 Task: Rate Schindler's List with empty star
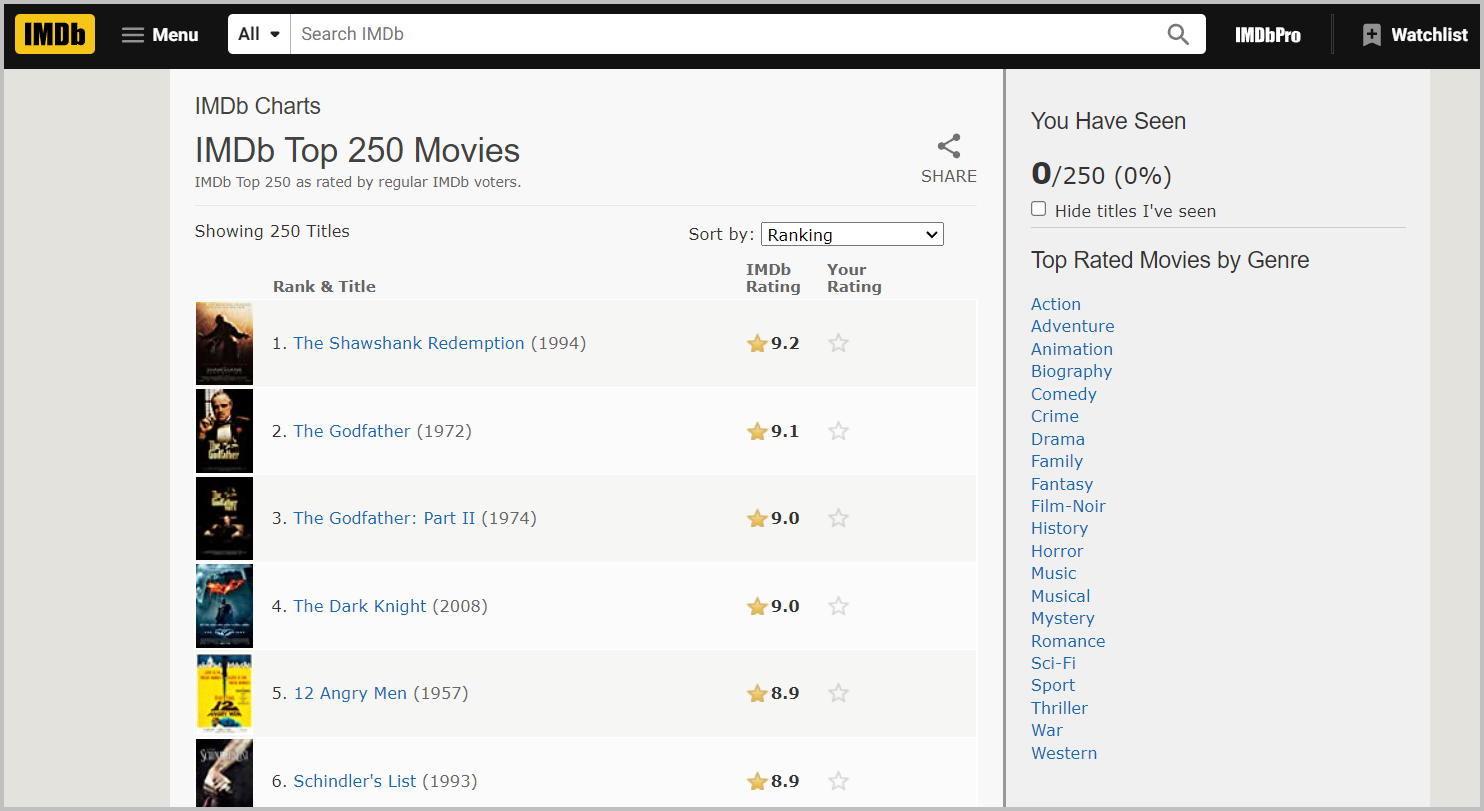[x=839, y=781]
